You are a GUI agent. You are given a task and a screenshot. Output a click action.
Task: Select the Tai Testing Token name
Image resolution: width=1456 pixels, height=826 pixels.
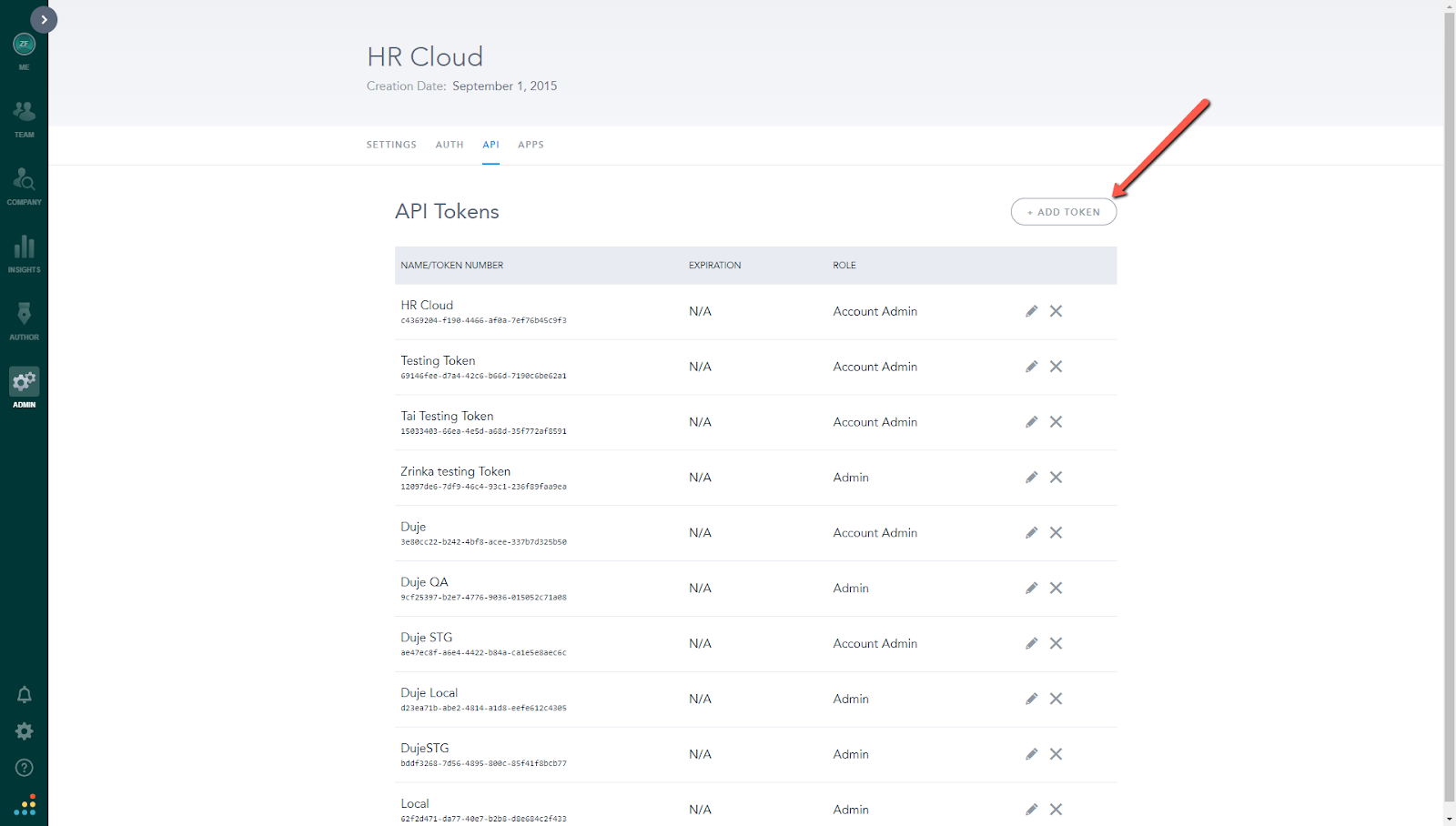[x=447, y=417]
